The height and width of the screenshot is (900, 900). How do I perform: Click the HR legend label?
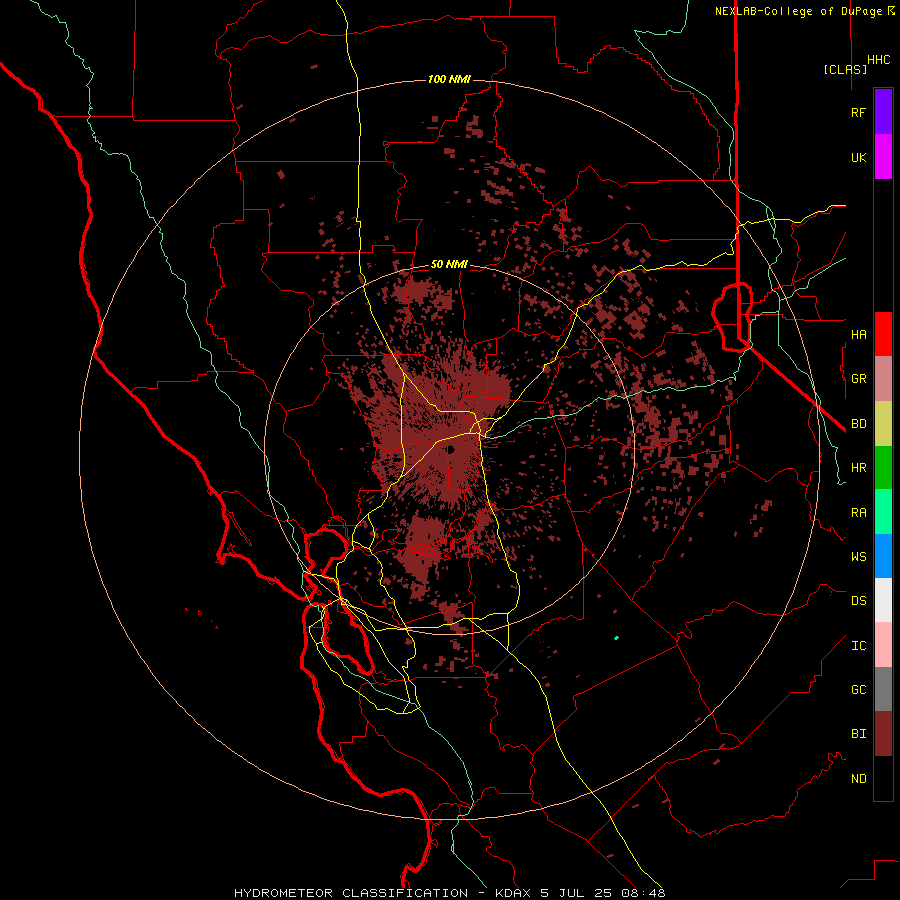(x=859, y=468)
